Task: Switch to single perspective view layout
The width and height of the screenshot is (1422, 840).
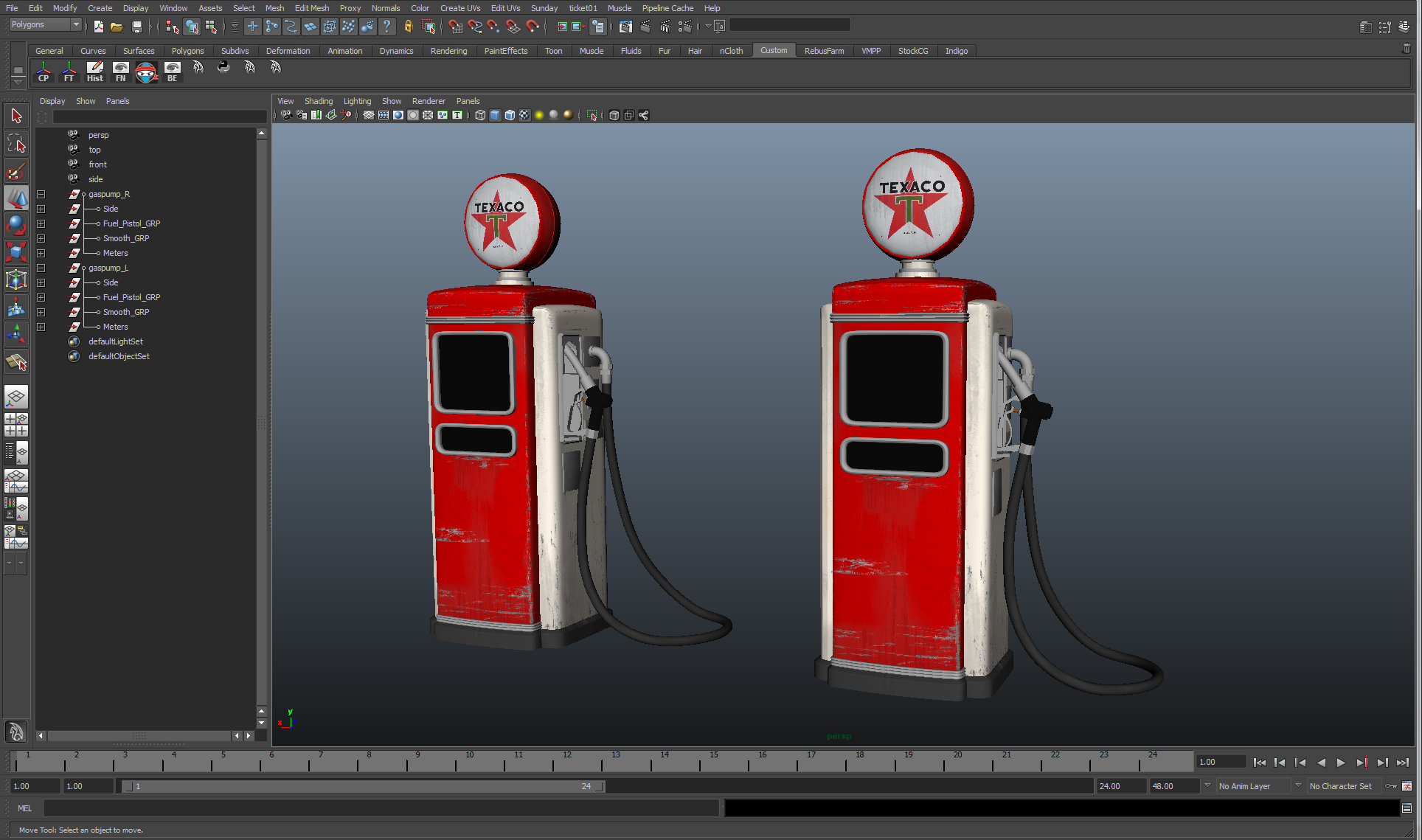Action: tap(16, 397)
